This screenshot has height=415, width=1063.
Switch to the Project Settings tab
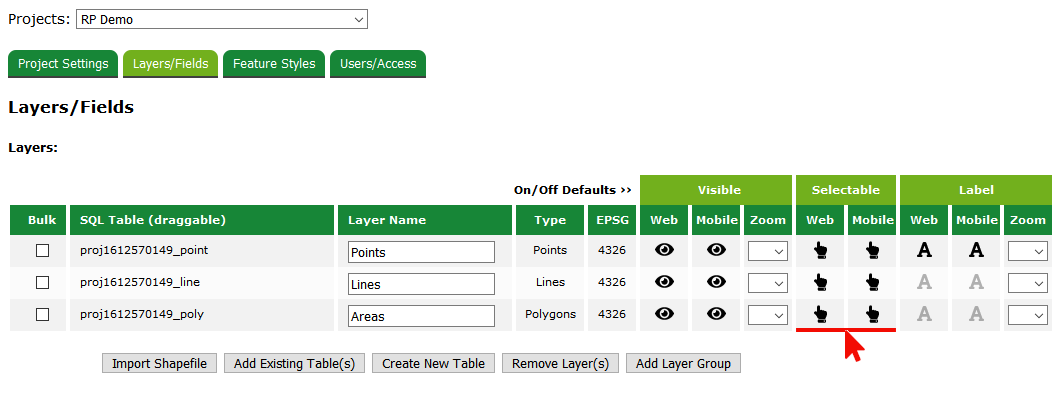(x=63, y=64)
